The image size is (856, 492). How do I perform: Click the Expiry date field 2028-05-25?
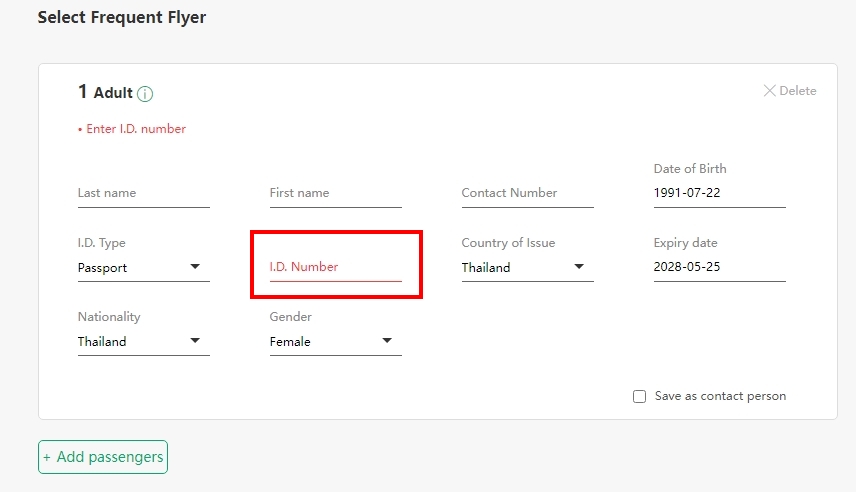[719, 268]
